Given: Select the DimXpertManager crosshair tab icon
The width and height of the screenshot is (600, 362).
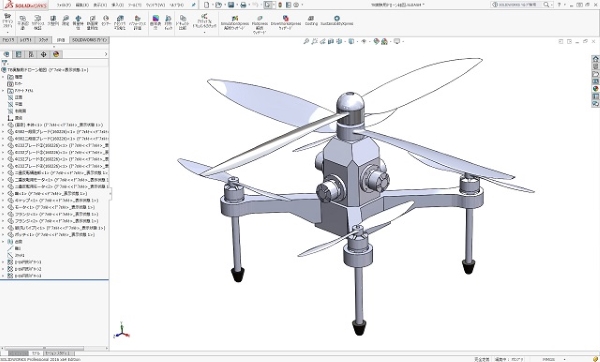Looking at the screenshot, I should coord(44,54).
